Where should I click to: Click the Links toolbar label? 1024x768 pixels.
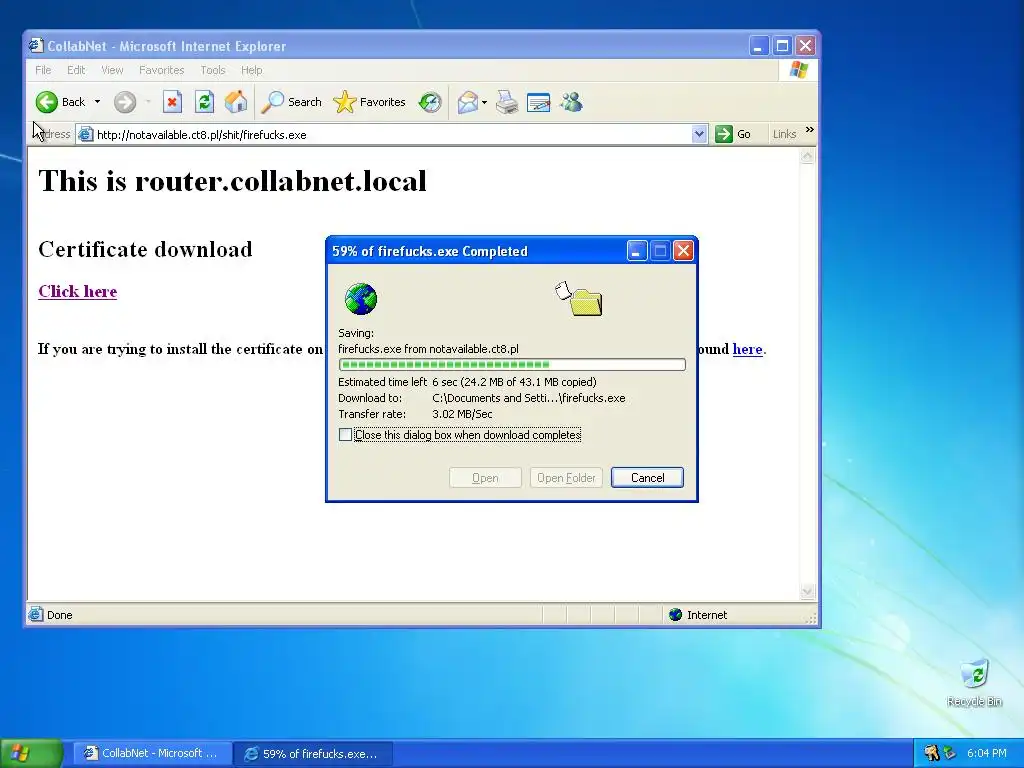(784, 134)
